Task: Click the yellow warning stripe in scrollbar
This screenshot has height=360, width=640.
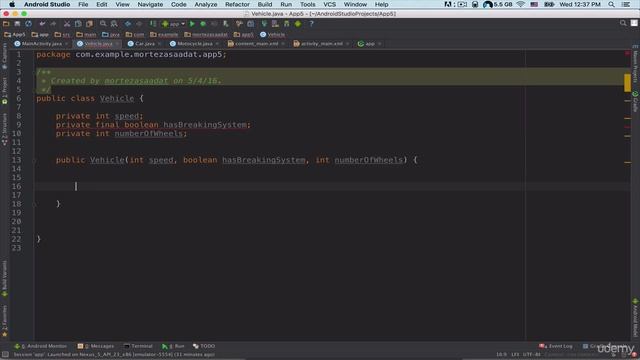Action: coord(627,83)
